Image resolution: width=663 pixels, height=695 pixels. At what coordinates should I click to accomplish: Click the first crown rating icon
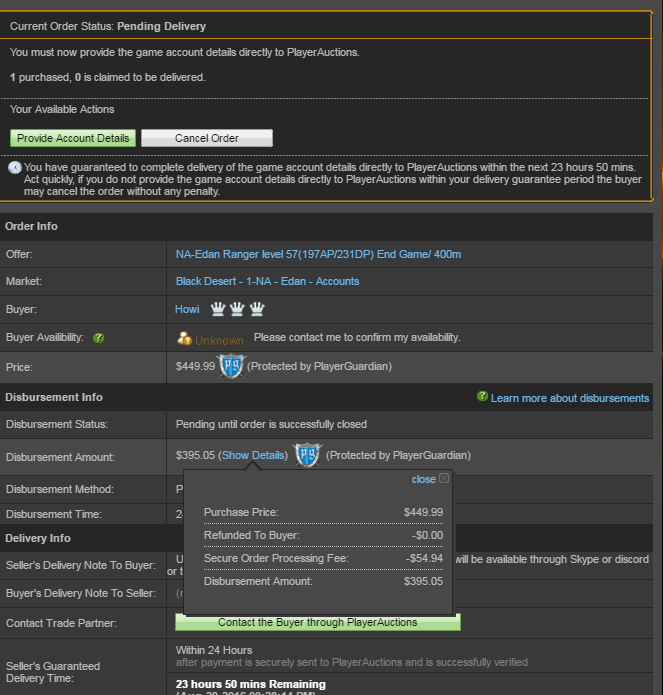point(218,309)
